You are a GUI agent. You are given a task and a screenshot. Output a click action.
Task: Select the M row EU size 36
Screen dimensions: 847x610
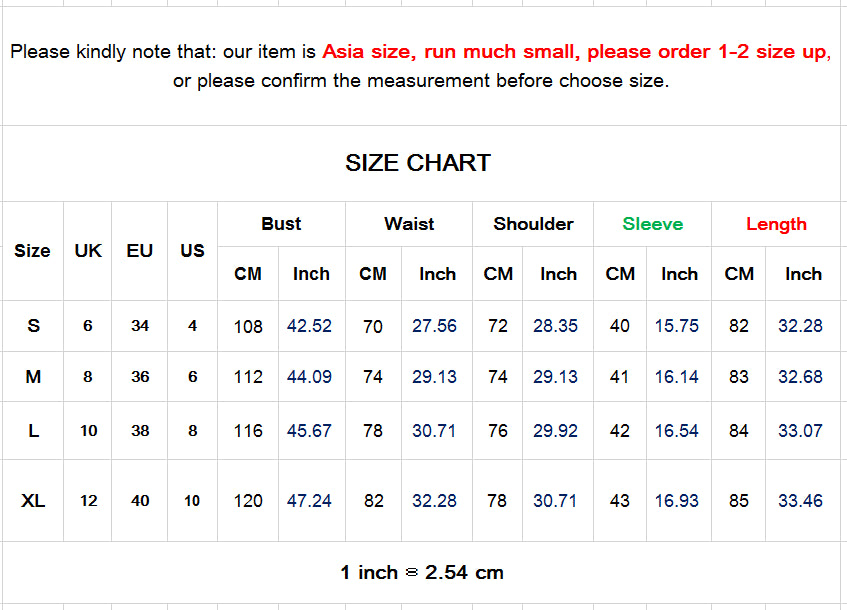(140, 377)
